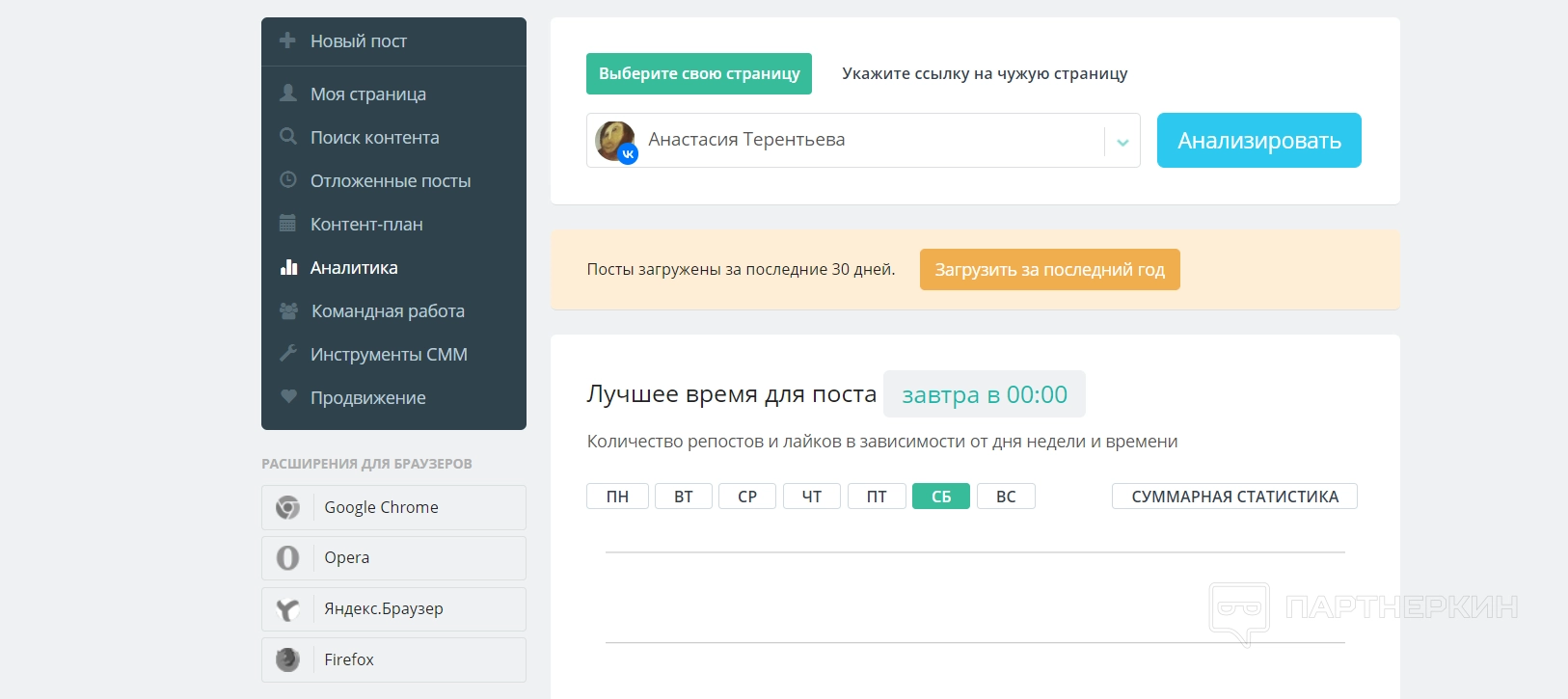The width and height of the screenshot is (1568, 699).
Task: Show СУММАРНАЯ СТАТИСТИКА view
Action: point(1234,497)
